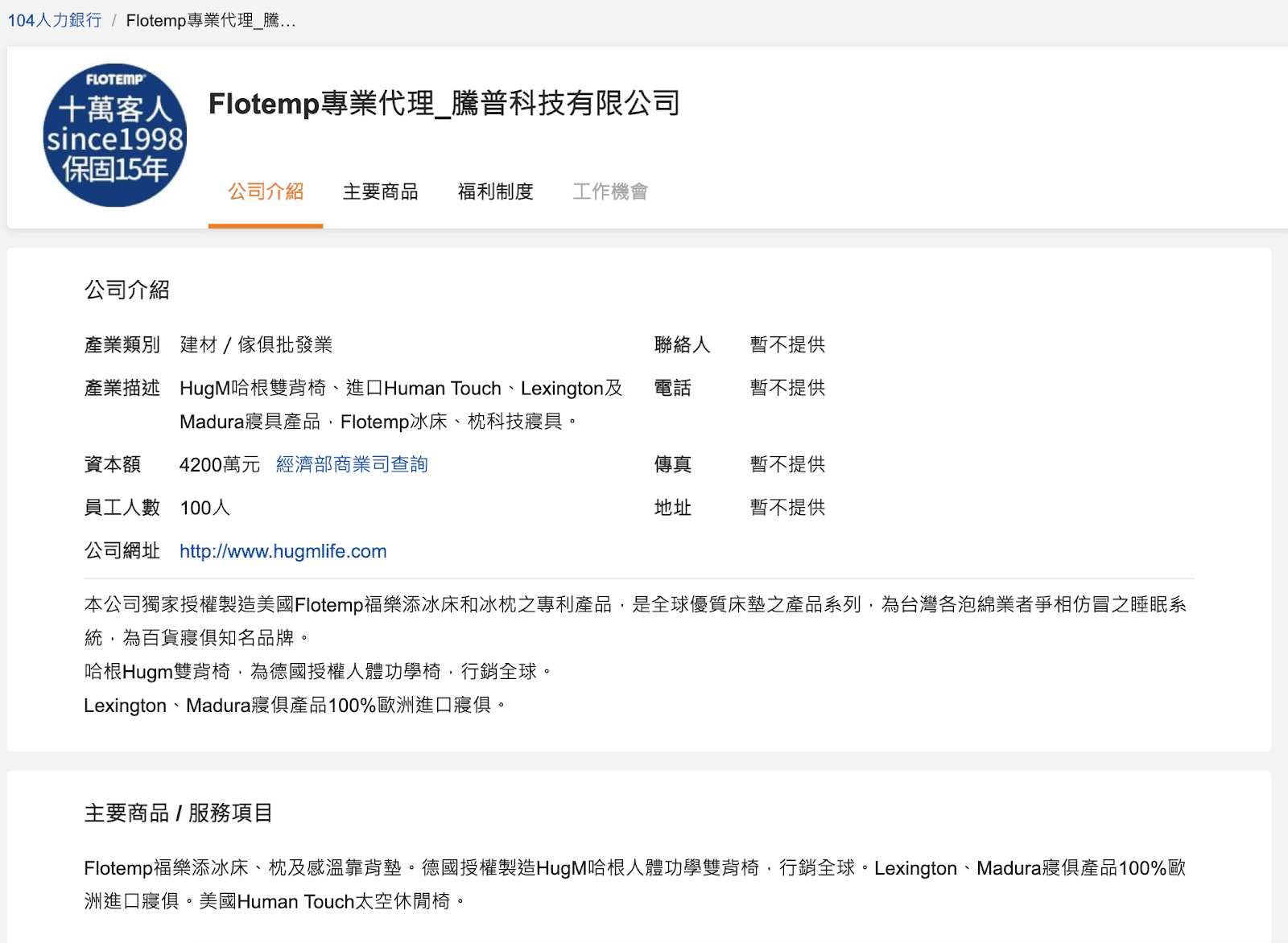Viewport: 1288px width, 943px height.
Task: Click 暫不提供 next to 電話
Action: (787, 388)
